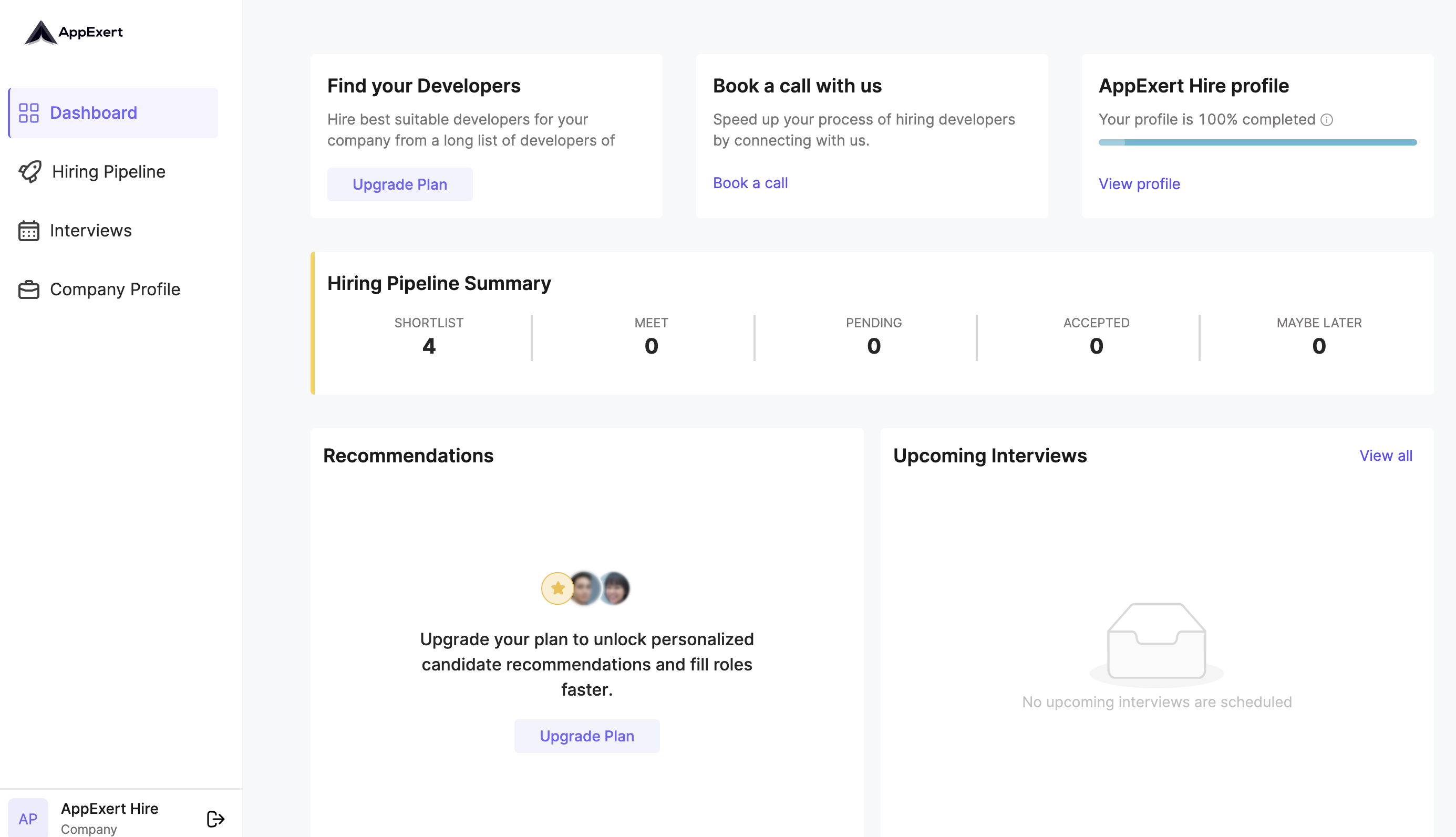Click the AppExert logo
The image size is (1456, 837).
(x=74, y=32)
